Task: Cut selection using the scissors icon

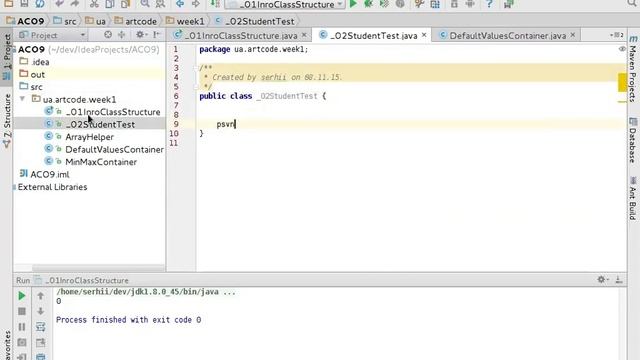Action: 94,4
